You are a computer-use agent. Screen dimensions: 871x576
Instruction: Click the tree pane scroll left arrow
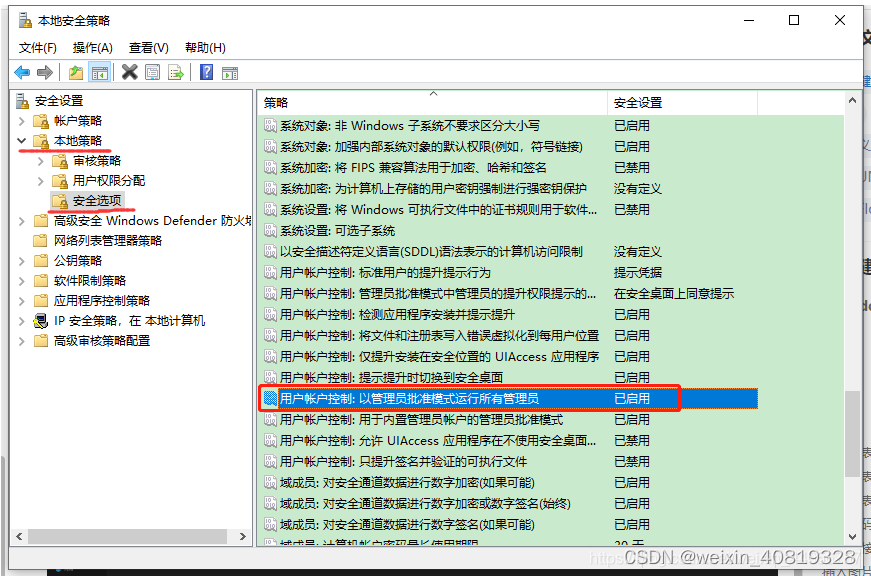click(19, 537)
